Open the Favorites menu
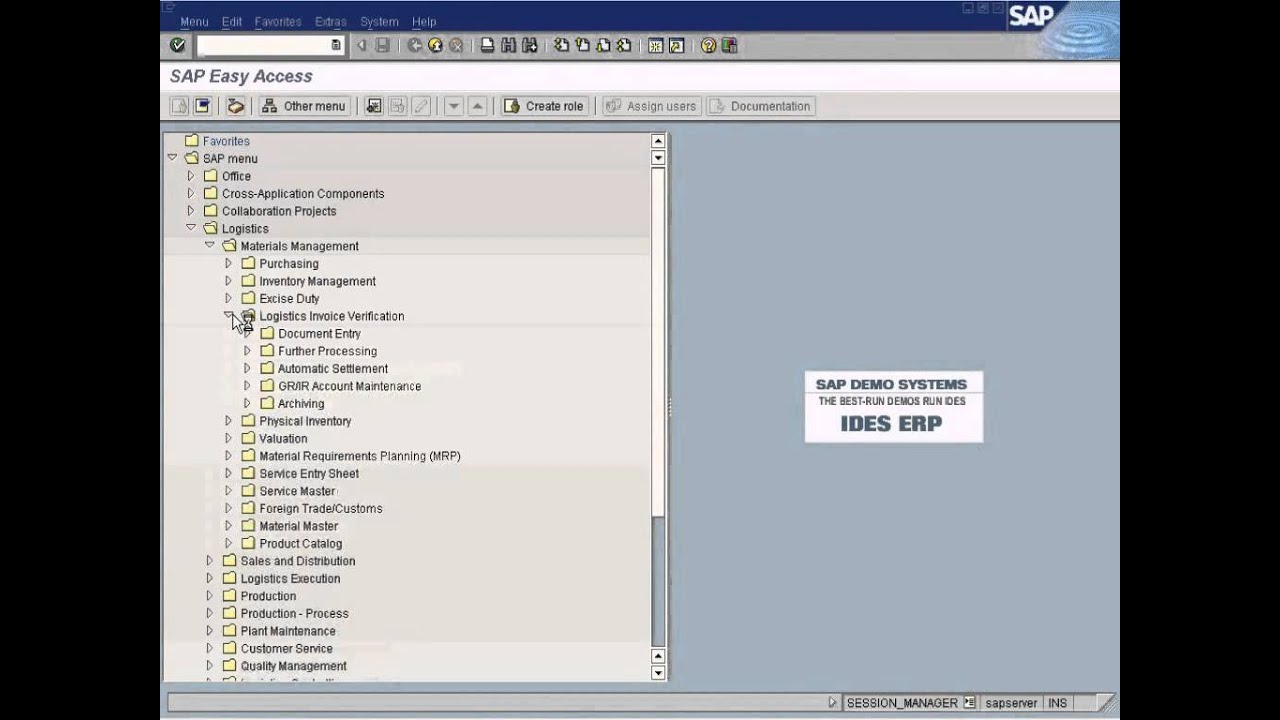The width and height of the screenshot is (1280, 720). (278, 21)
